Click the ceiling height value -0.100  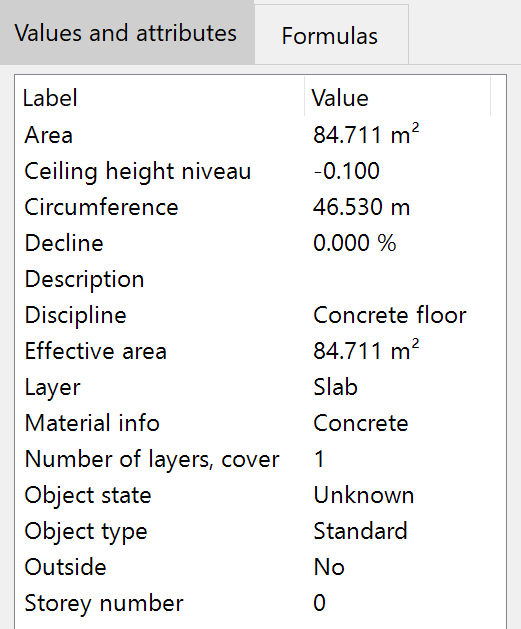click(347, 170)
